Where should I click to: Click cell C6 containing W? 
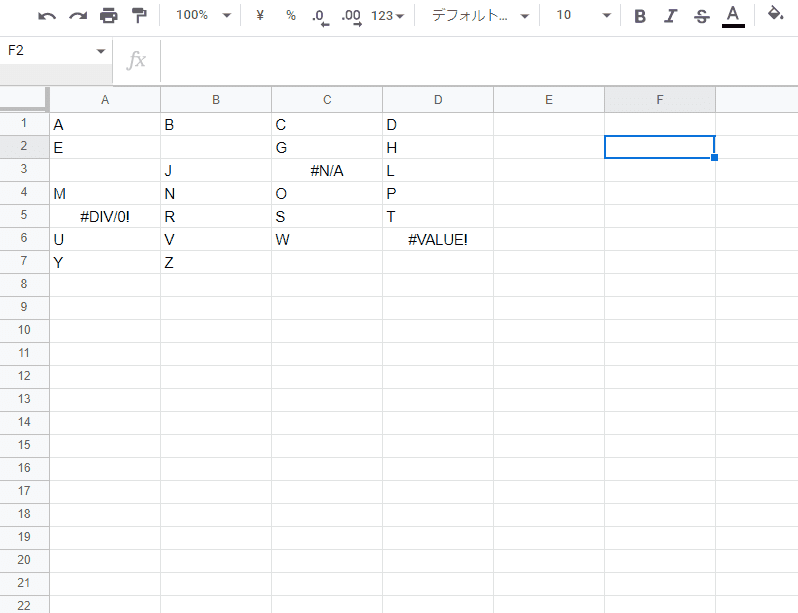point(327,239)
